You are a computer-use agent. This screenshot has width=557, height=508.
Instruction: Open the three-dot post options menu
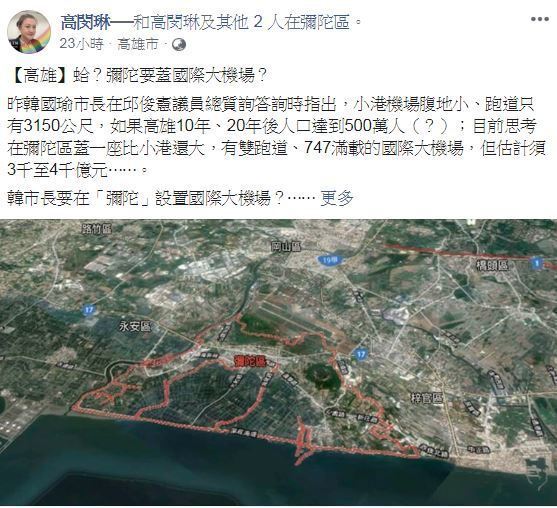click(x=540, y=19)
